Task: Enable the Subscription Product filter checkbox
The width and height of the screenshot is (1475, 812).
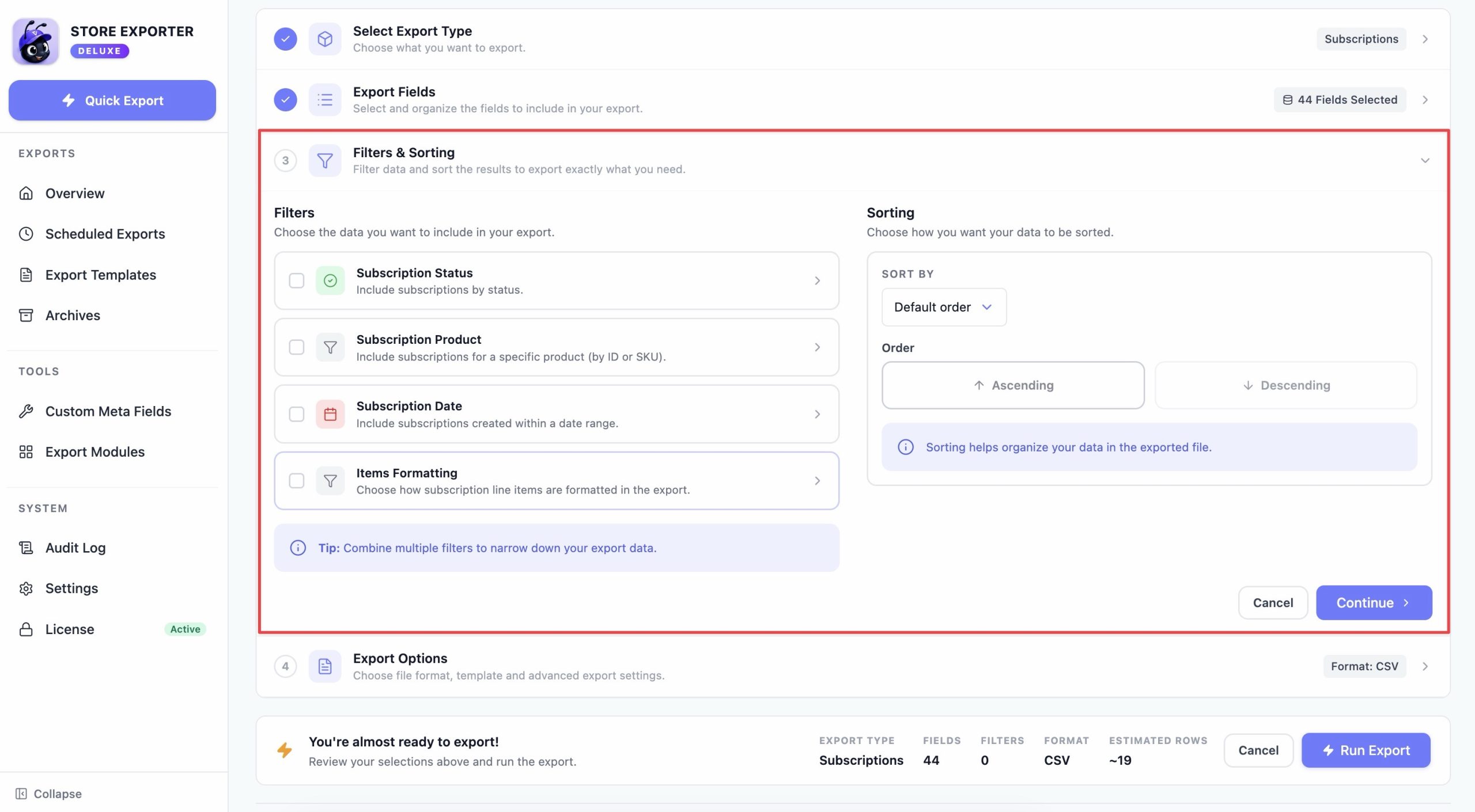Action: click(297, 347)
